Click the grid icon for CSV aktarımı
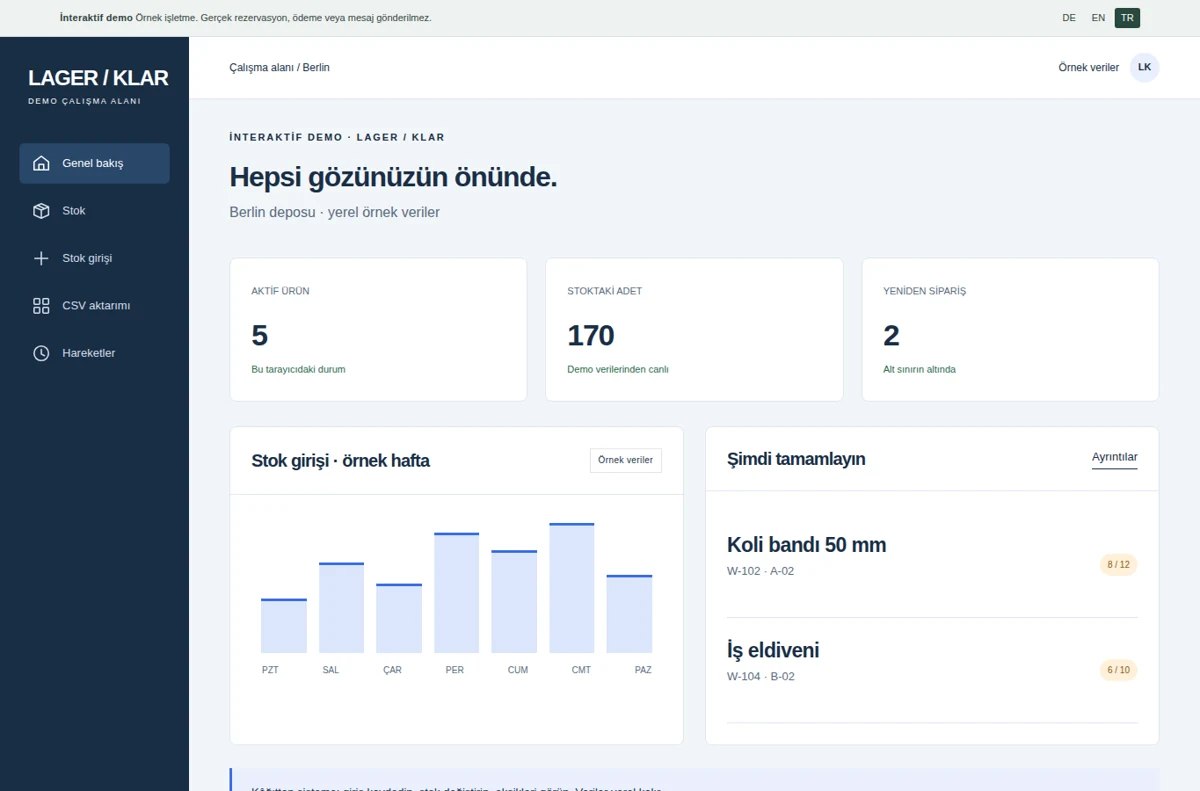This screenshot has width=1200, height=791. coord(41,306)
